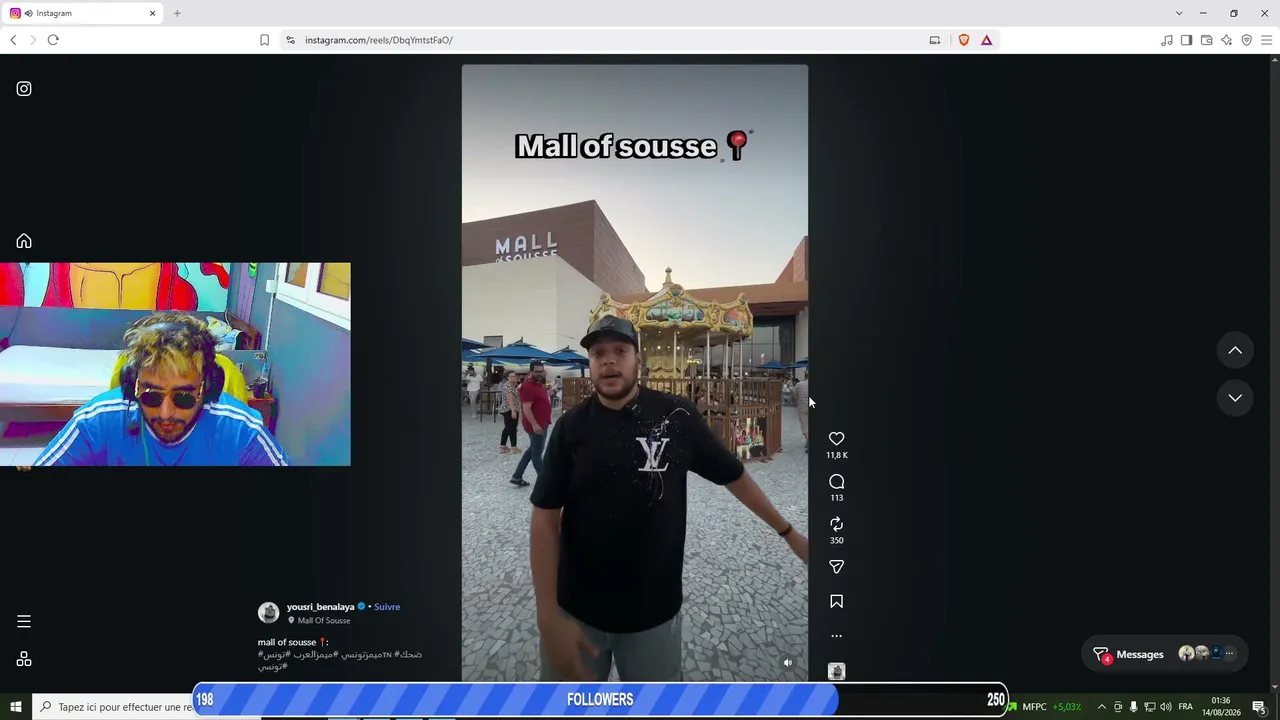
Task: Go to the Instagram Home feed icon
Action: (24, 241)
